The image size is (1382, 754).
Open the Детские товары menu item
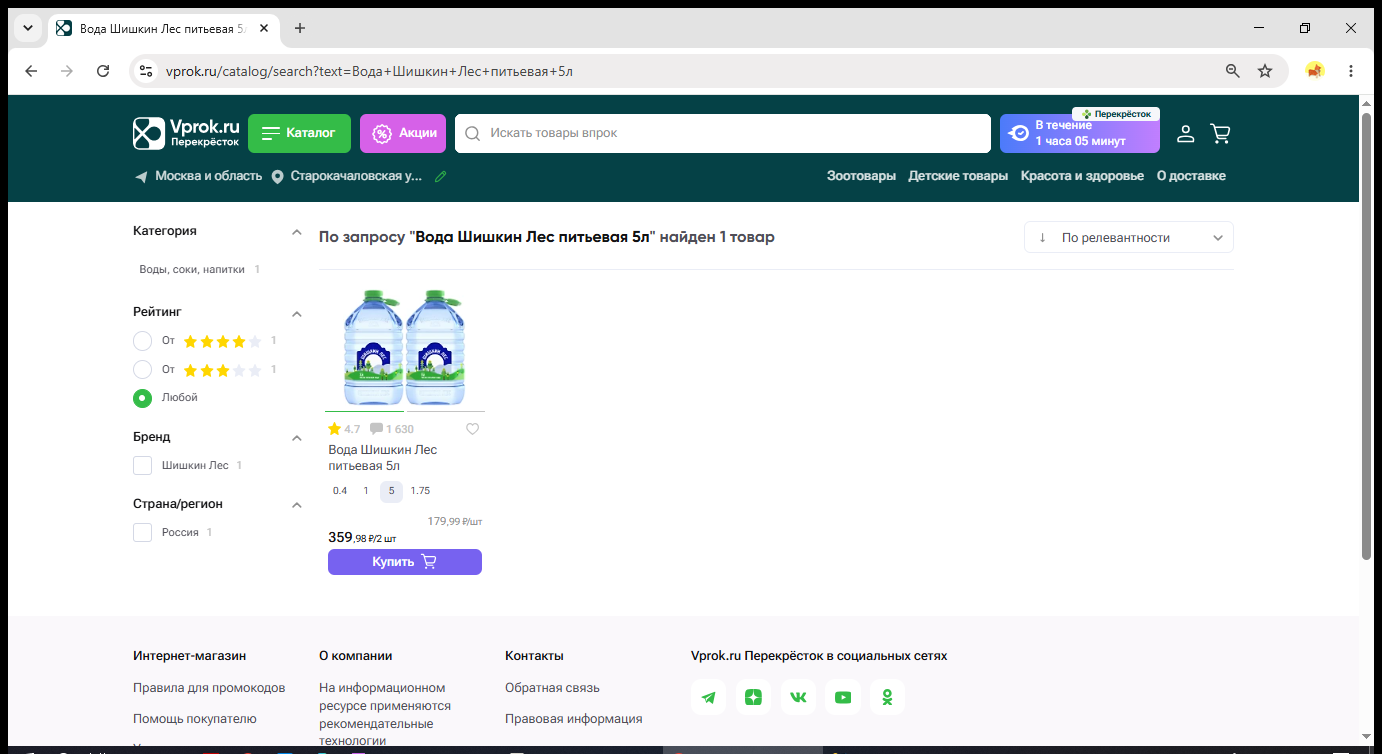coord(958,176)
